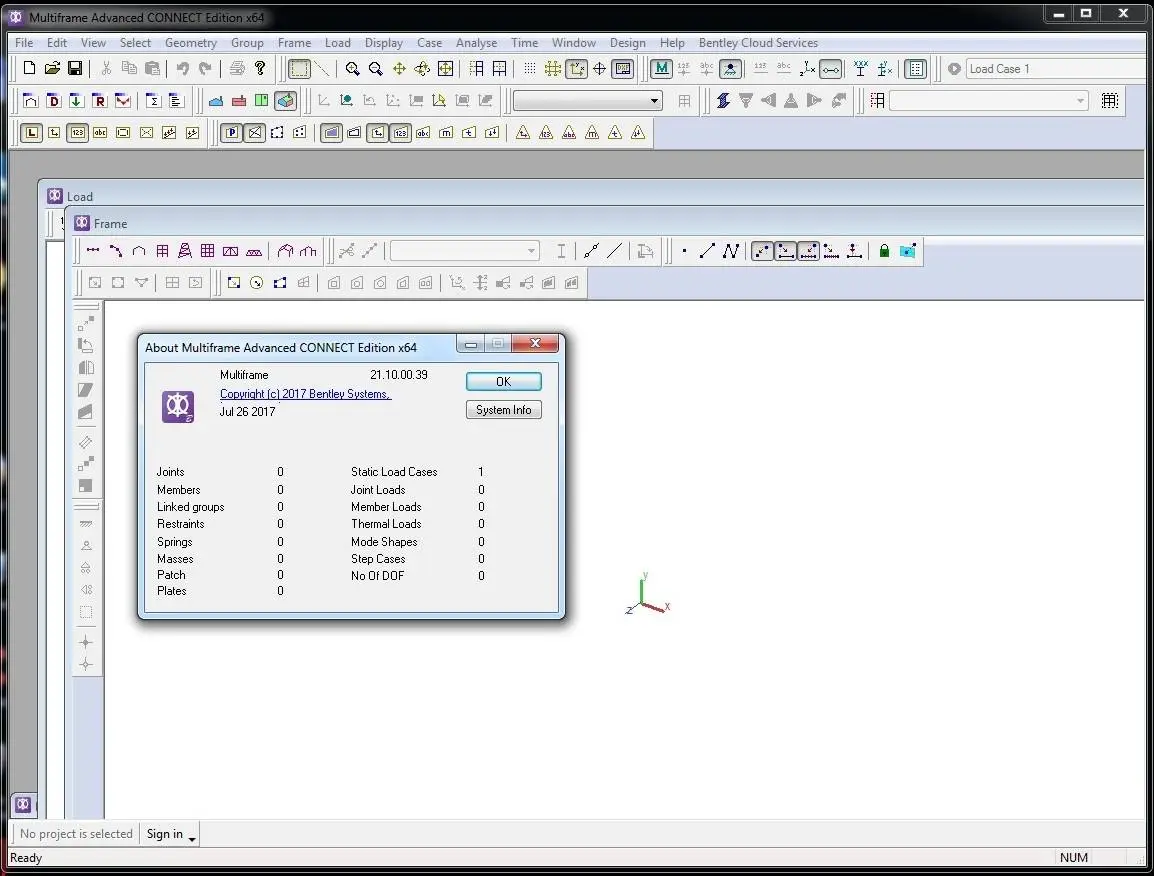Open the wide empty dropdown right of analysis icons
This screenshot has width=1154, height=876.
click(x=988, y=100)
